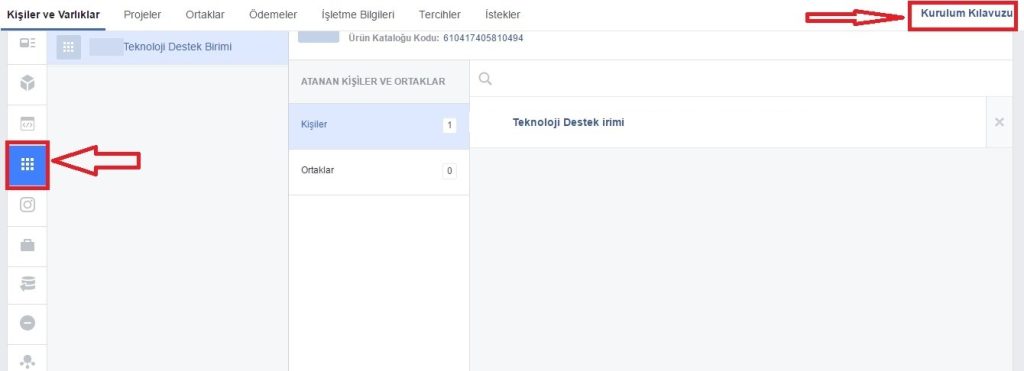Screen dimensions: 1024x371
Task: Select Teknoloji Destek Birimi catalog in list
Action: 168,47
